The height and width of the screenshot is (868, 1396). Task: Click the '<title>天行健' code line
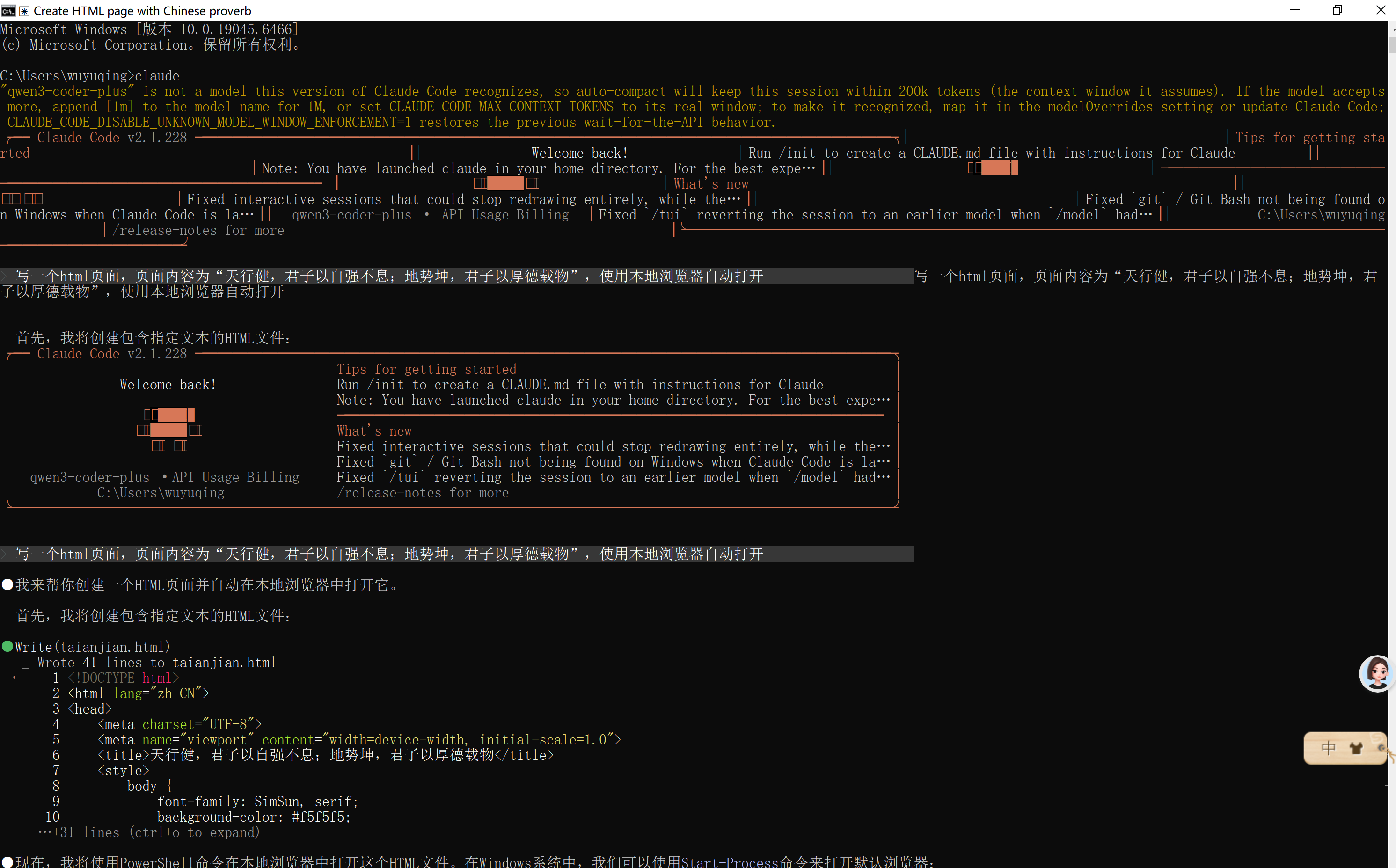[325, 755]
